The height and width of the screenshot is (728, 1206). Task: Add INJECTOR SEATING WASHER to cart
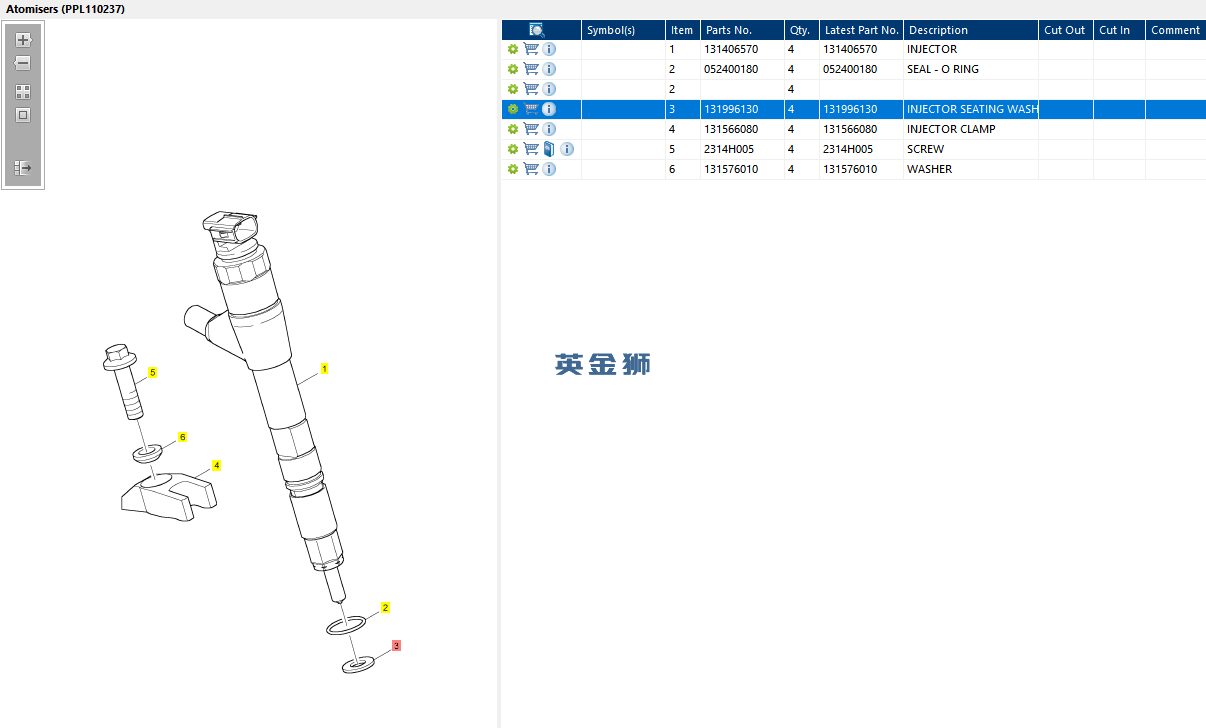(x=531, y=109)
